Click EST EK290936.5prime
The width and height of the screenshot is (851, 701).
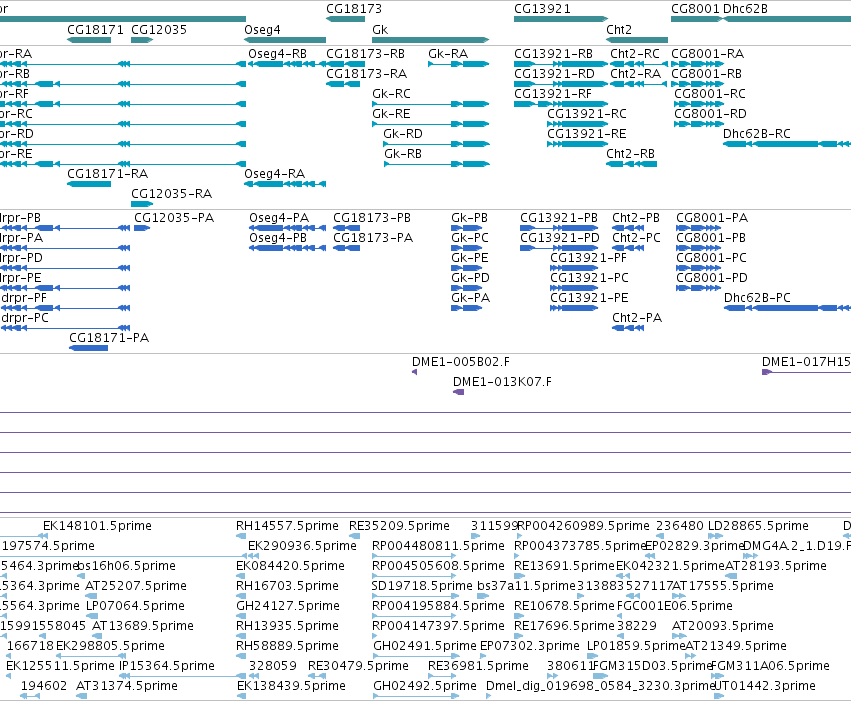pos(302,546)
